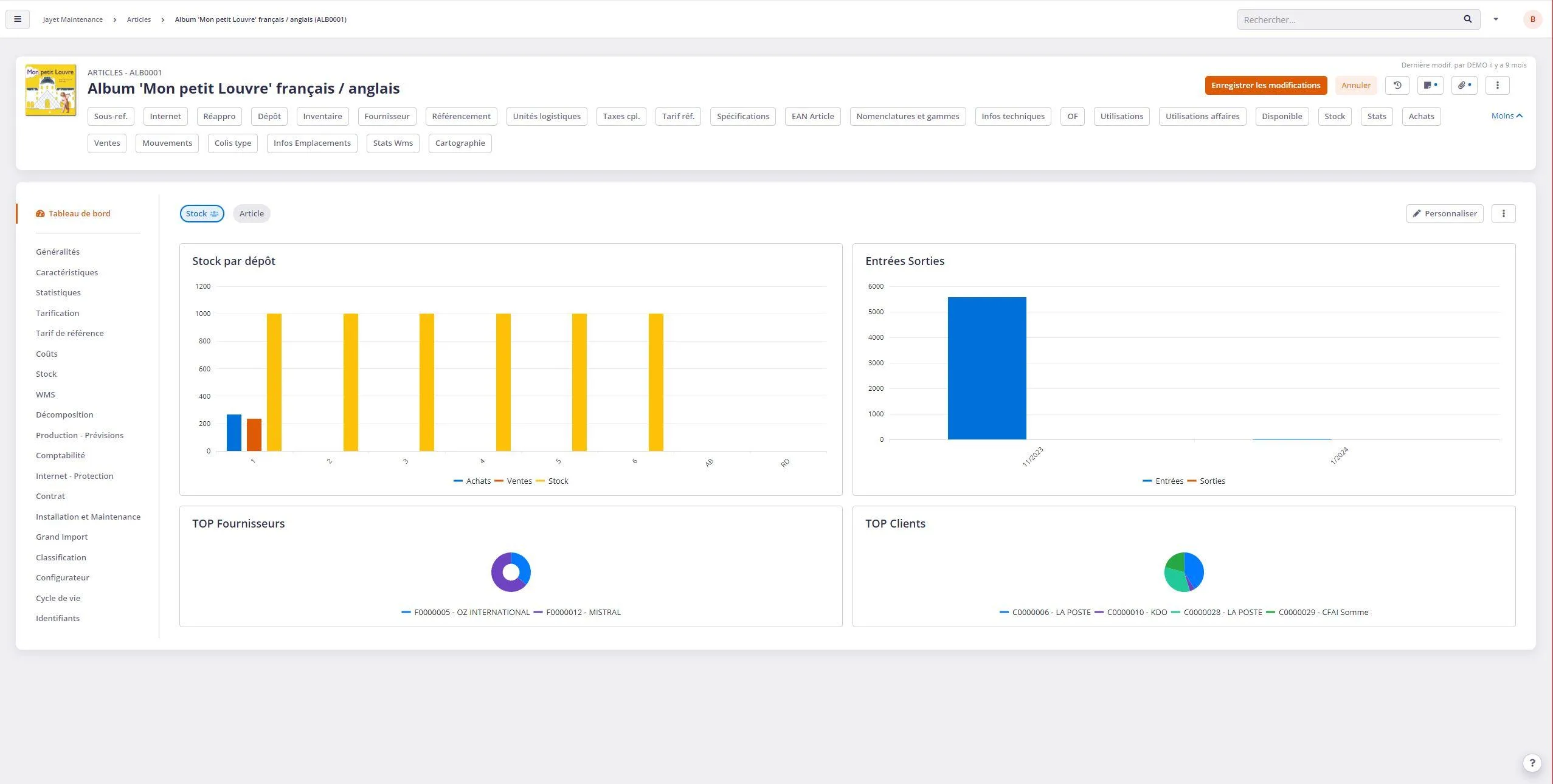Open article header three-dots menu

1498,86
